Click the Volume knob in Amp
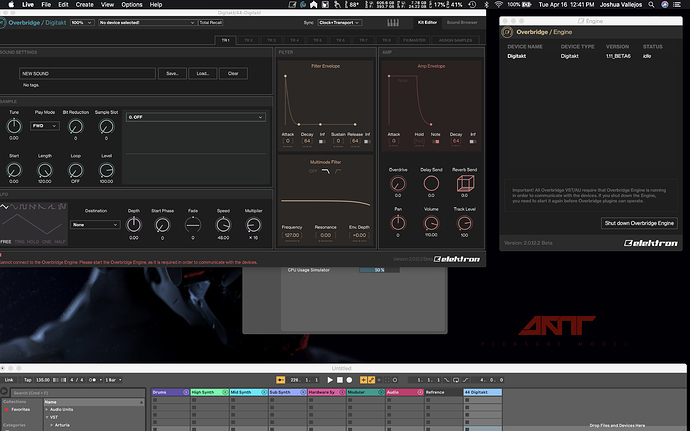 click(x=431, y=222)
